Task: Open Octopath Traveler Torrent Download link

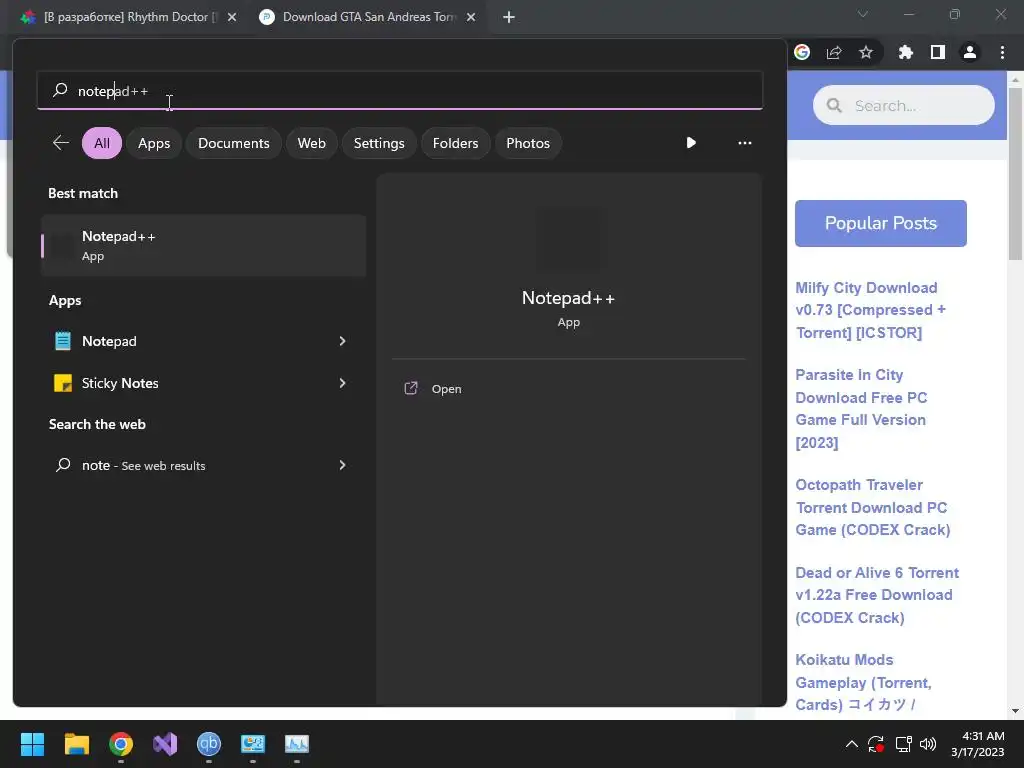Action: [x=872, y=507]
